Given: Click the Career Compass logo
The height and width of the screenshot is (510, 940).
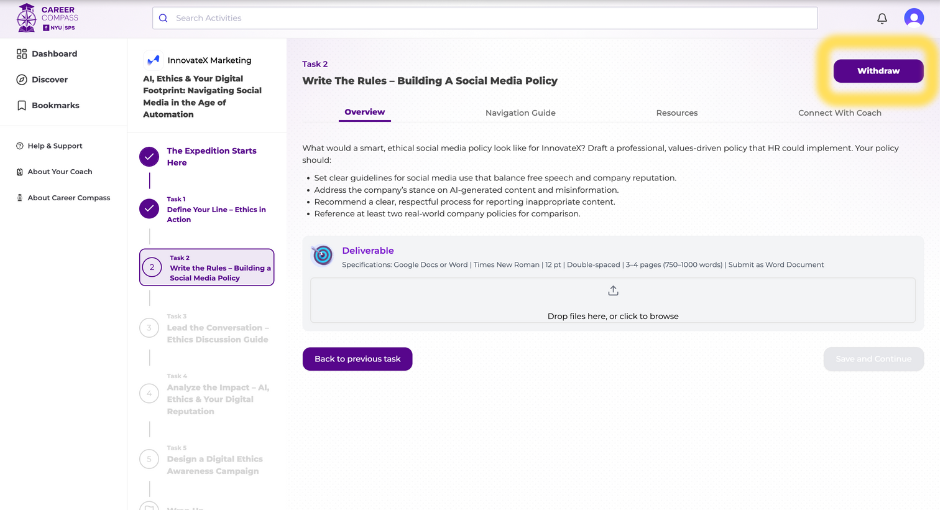Looking at the screenshot, I should 48,18.
